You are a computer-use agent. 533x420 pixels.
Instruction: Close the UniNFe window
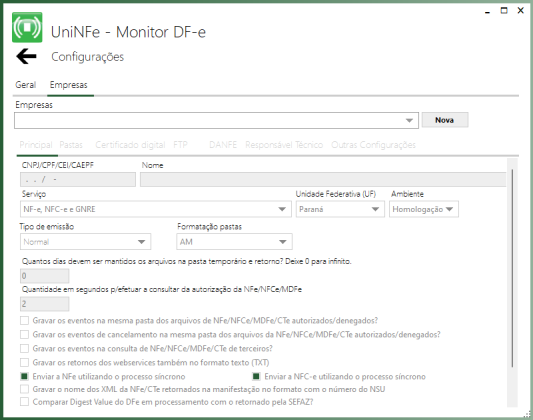(x=520, y=11)
